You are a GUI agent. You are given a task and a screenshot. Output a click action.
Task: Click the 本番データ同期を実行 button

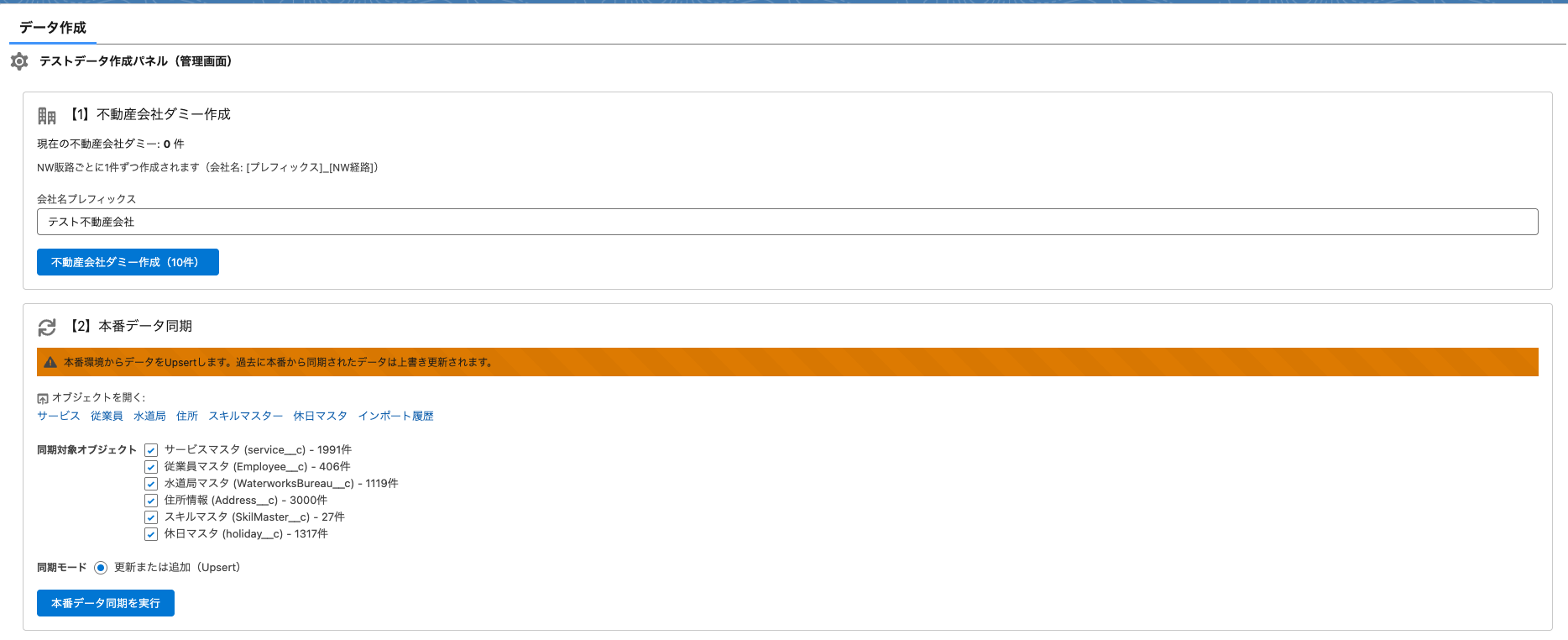[106, 603]
